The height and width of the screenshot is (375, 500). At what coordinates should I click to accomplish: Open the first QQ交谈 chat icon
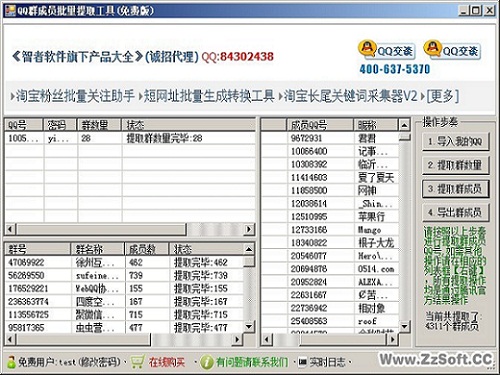(386, 50)
